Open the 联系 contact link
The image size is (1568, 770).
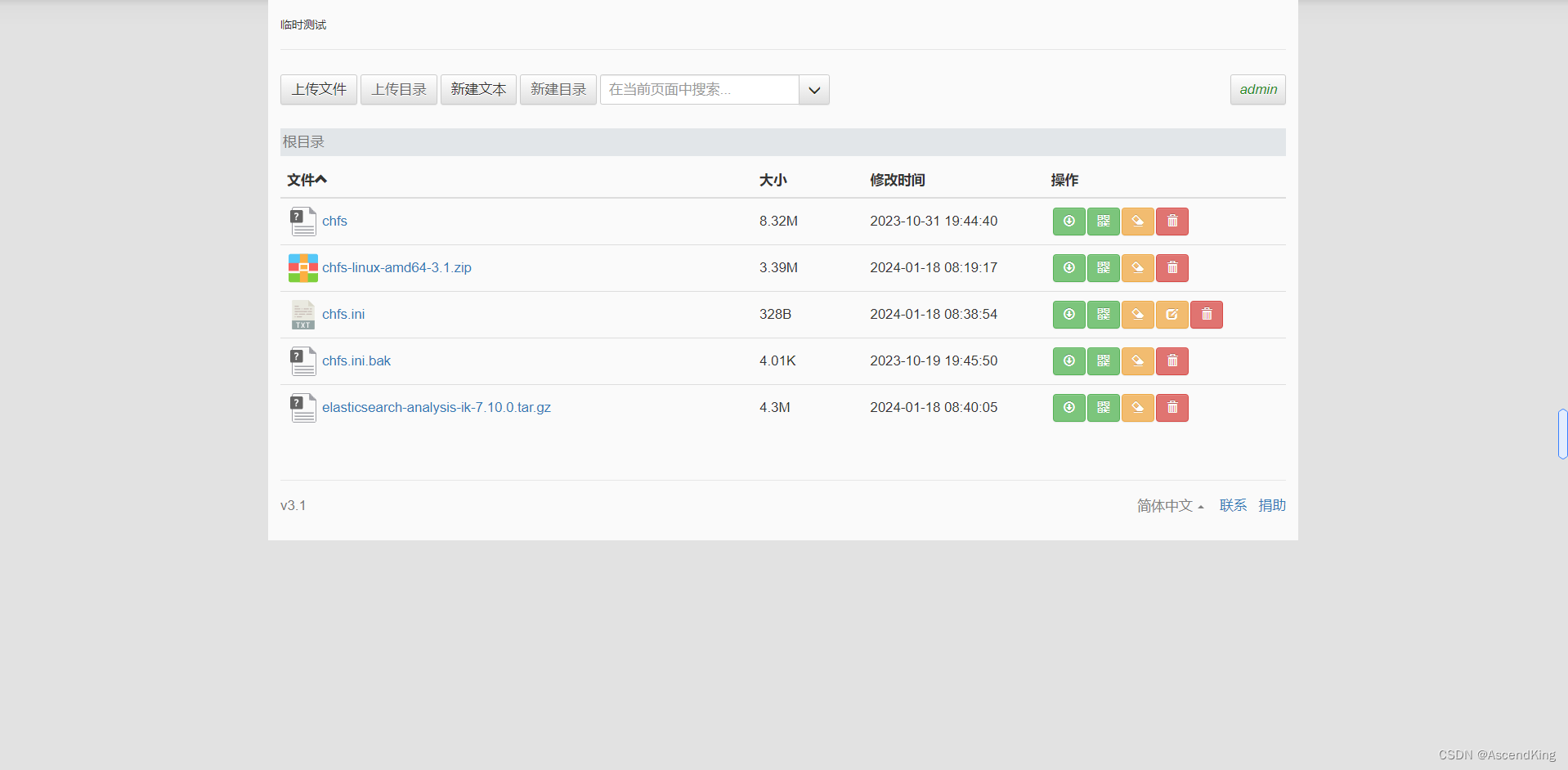[1232, 505]
